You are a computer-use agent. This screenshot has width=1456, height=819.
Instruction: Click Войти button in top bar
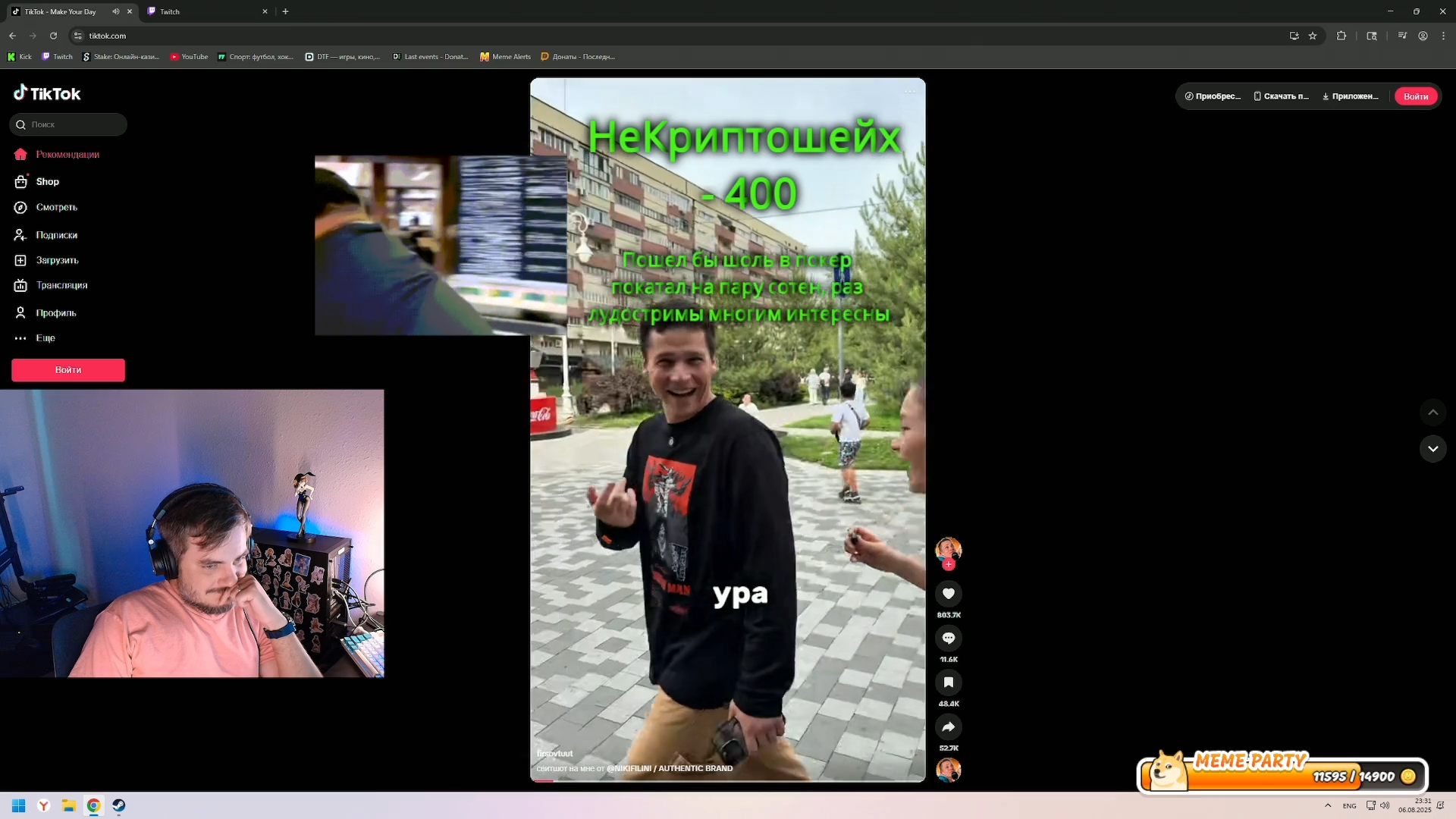click(x=1415, y=96)
